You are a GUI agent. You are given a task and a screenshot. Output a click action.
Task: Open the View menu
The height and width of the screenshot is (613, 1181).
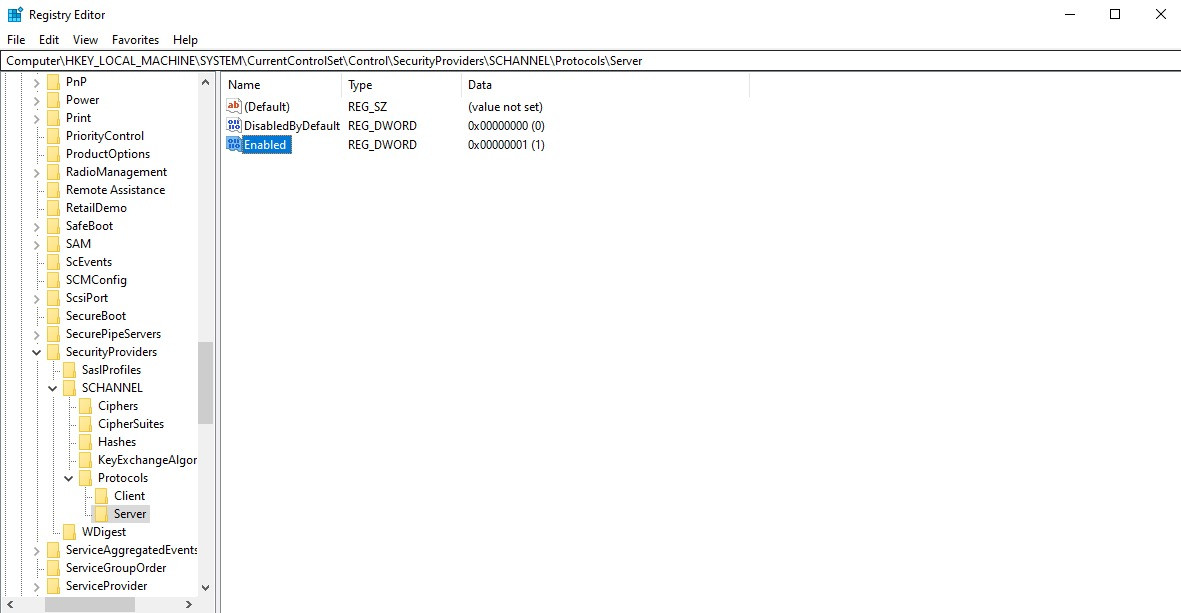(x=85, y=40)
